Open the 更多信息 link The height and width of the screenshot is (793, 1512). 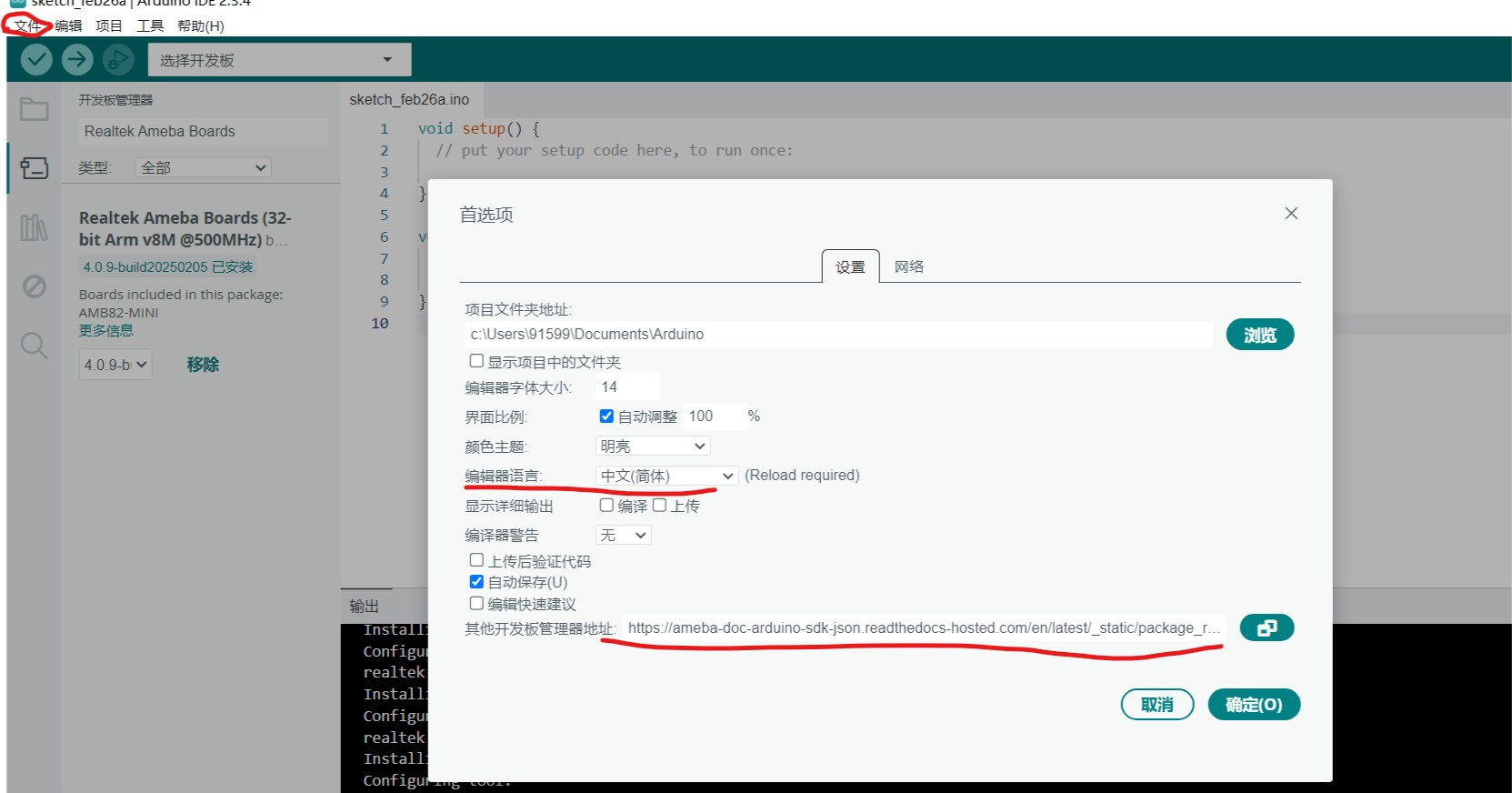(106, 331)
